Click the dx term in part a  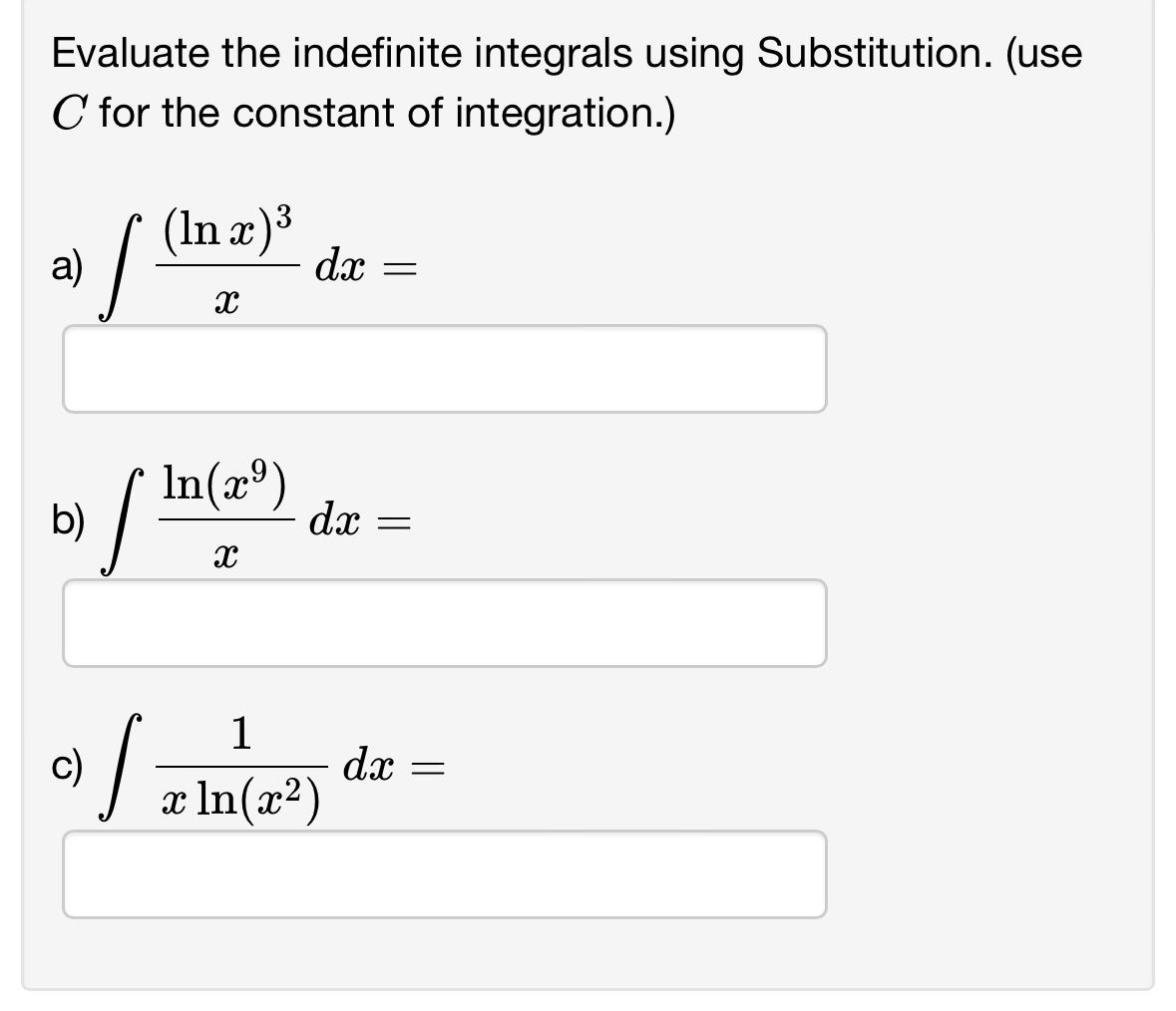[x=340, y=267]
